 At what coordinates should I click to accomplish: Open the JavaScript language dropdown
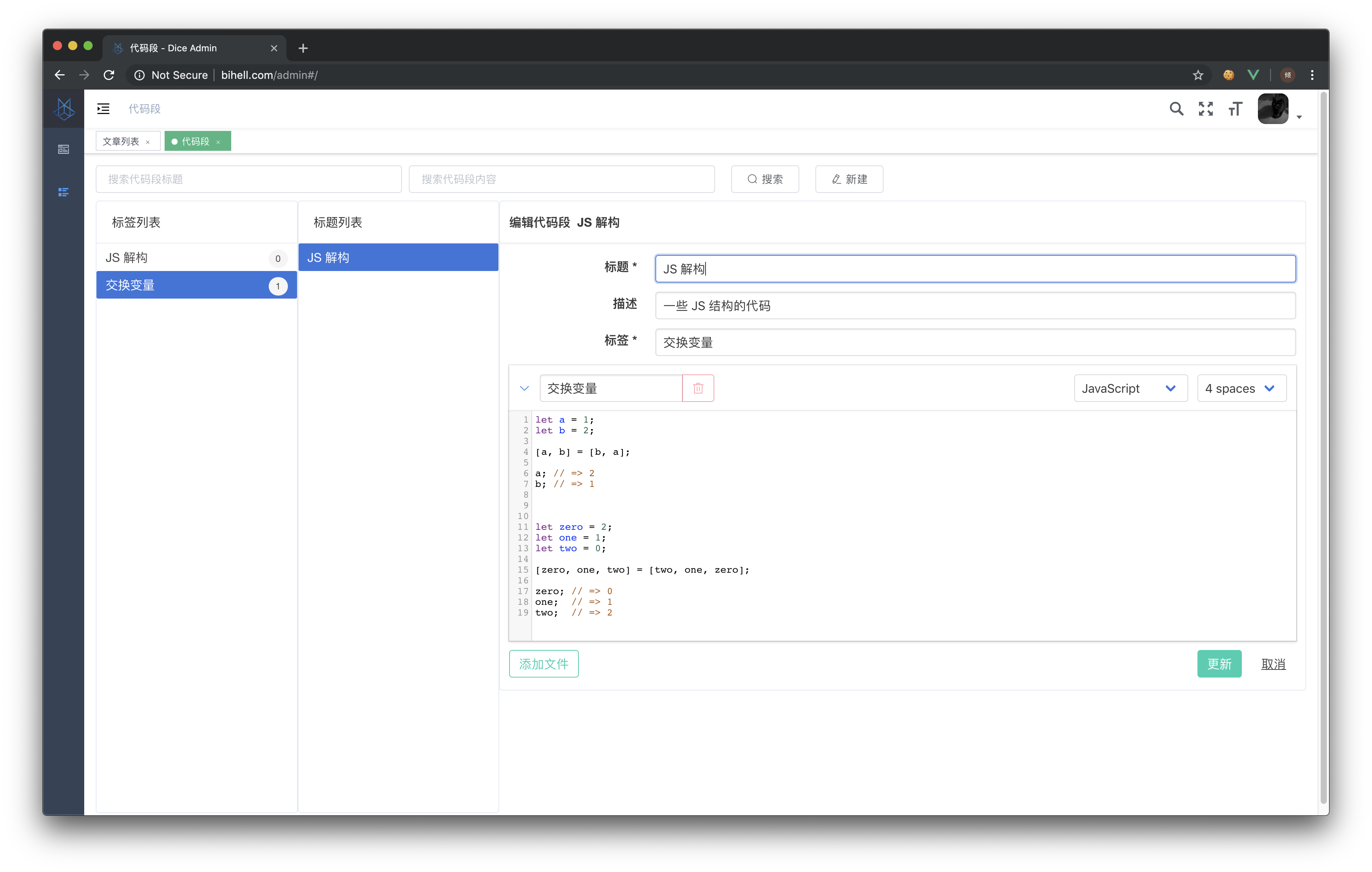[1130, 389]
